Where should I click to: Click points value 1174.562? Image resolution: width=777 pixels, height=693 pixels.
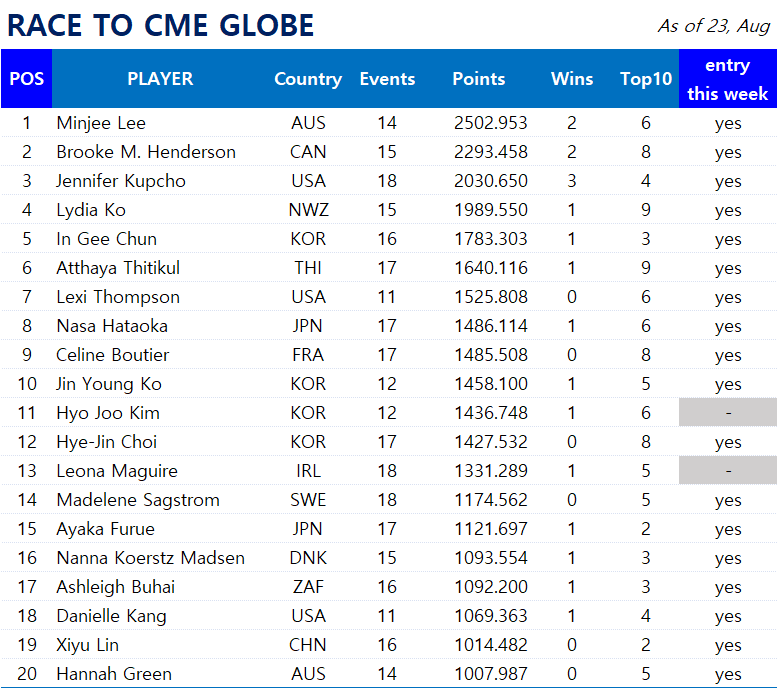pos(491,500)
